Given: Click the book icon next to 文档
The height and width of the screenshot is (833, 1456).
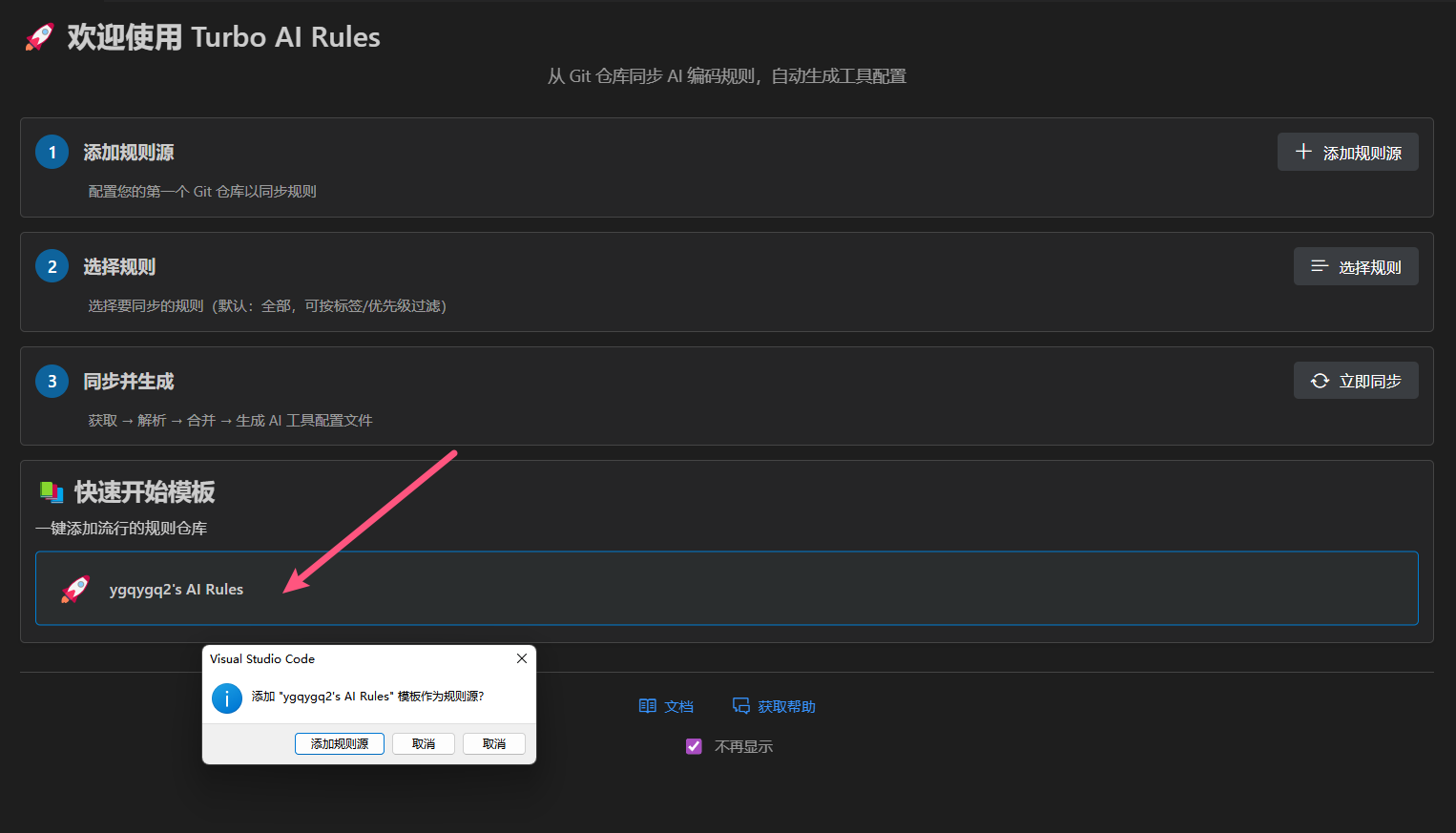Looking at the screenshot, I should click(647, 706).
